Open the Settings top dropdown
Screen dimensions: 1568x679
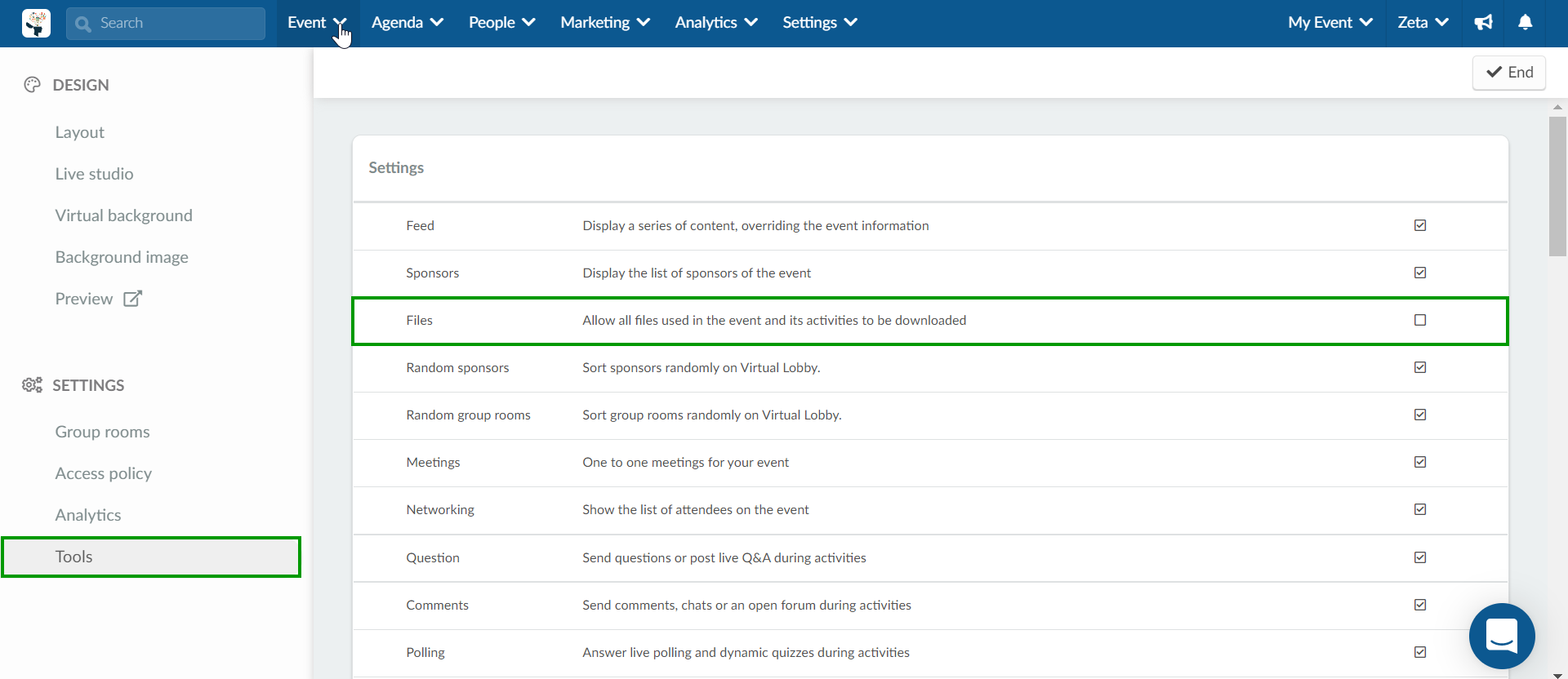(x=819, y=23)
